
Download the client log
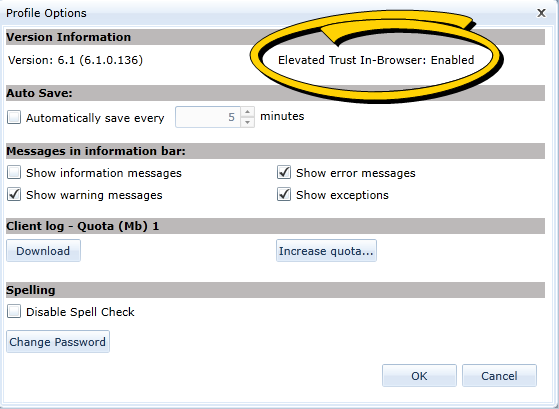43,251
